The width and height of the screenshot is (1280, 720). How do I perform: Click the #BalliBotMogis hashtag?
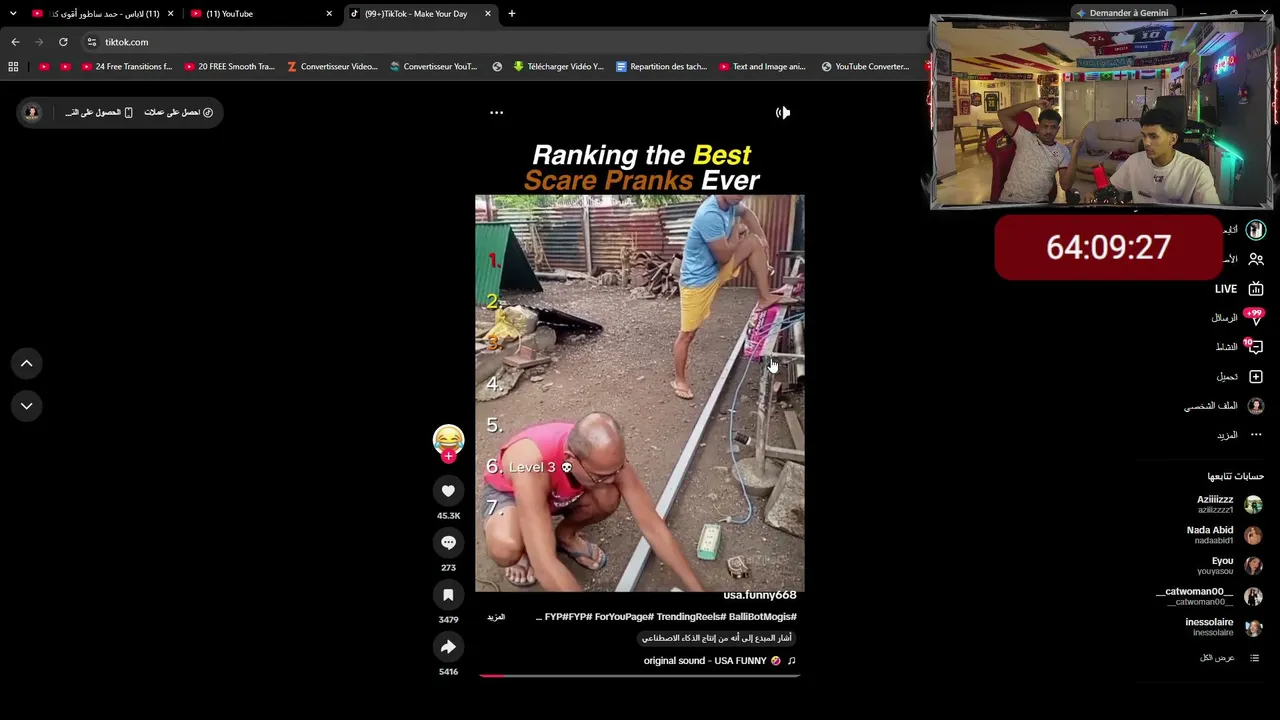[762, 617]
